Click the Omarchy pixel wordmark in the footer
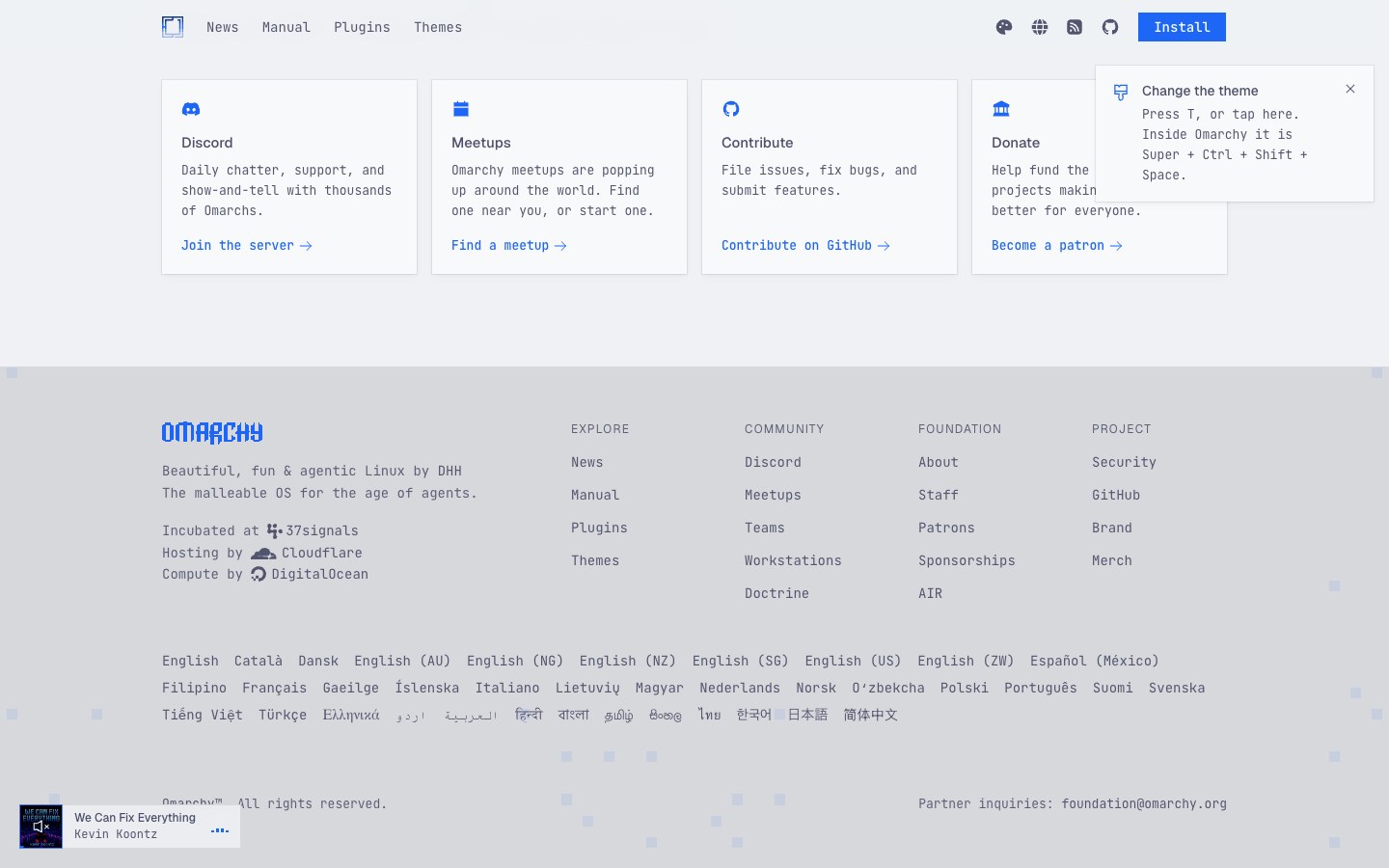Image resolution: width=1389 pixels, height=868 pixels. tap(212, 432)
